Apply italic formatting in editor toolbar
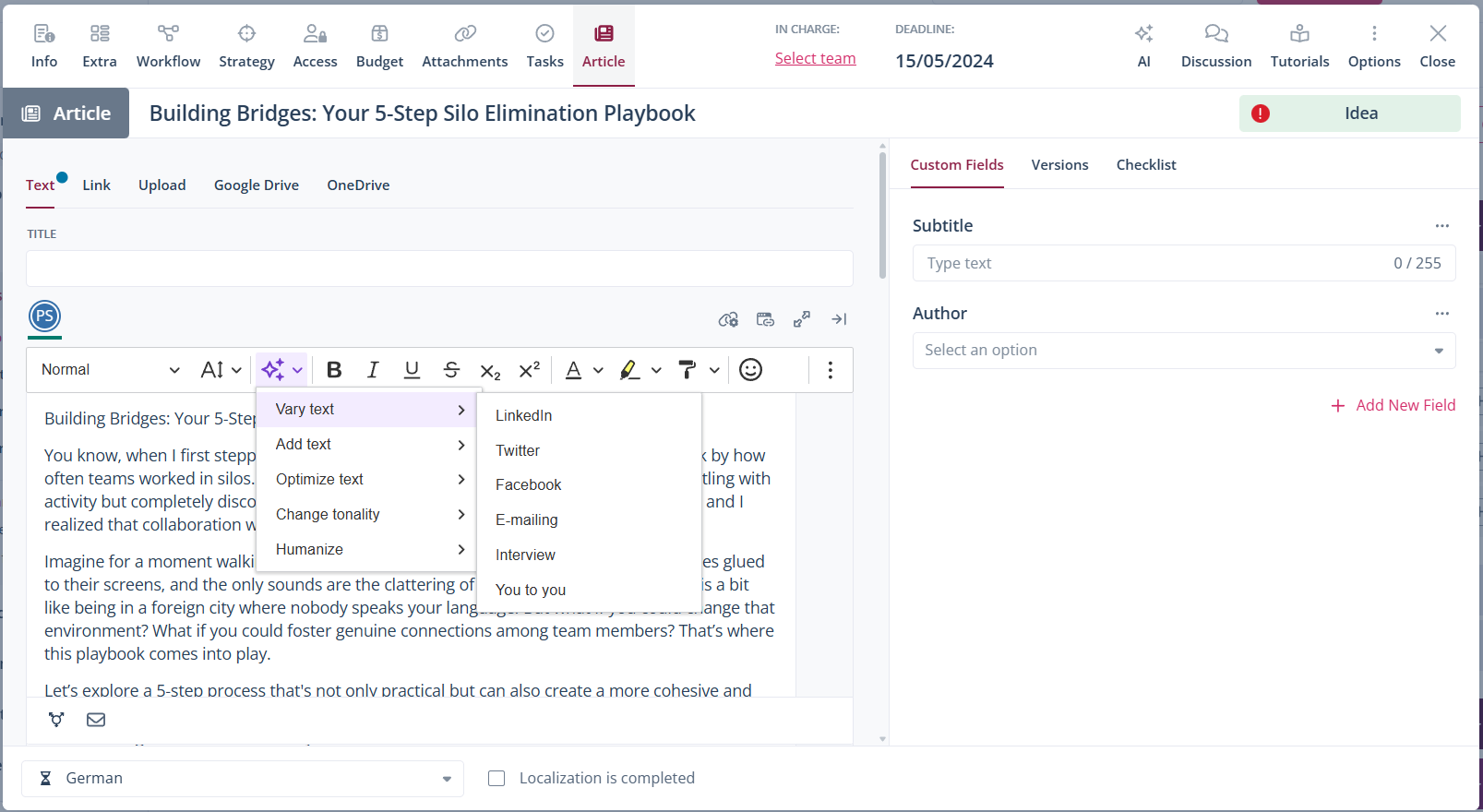The height and width of the screenshot is (812, 1483). coord(373,370)
